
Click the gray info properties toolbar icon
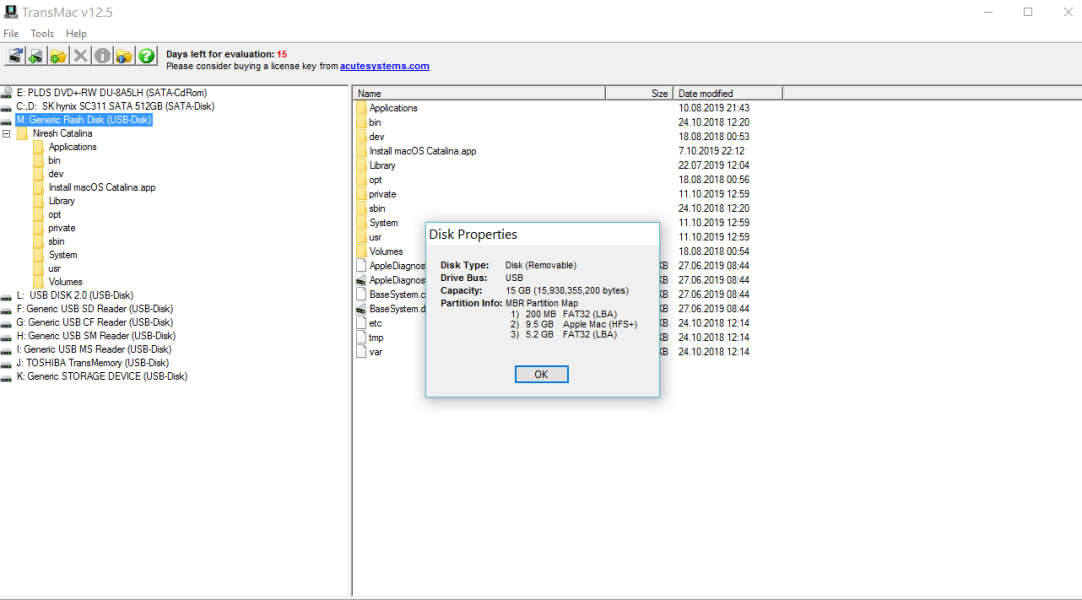pyautogui.click(x=102, y=56)
